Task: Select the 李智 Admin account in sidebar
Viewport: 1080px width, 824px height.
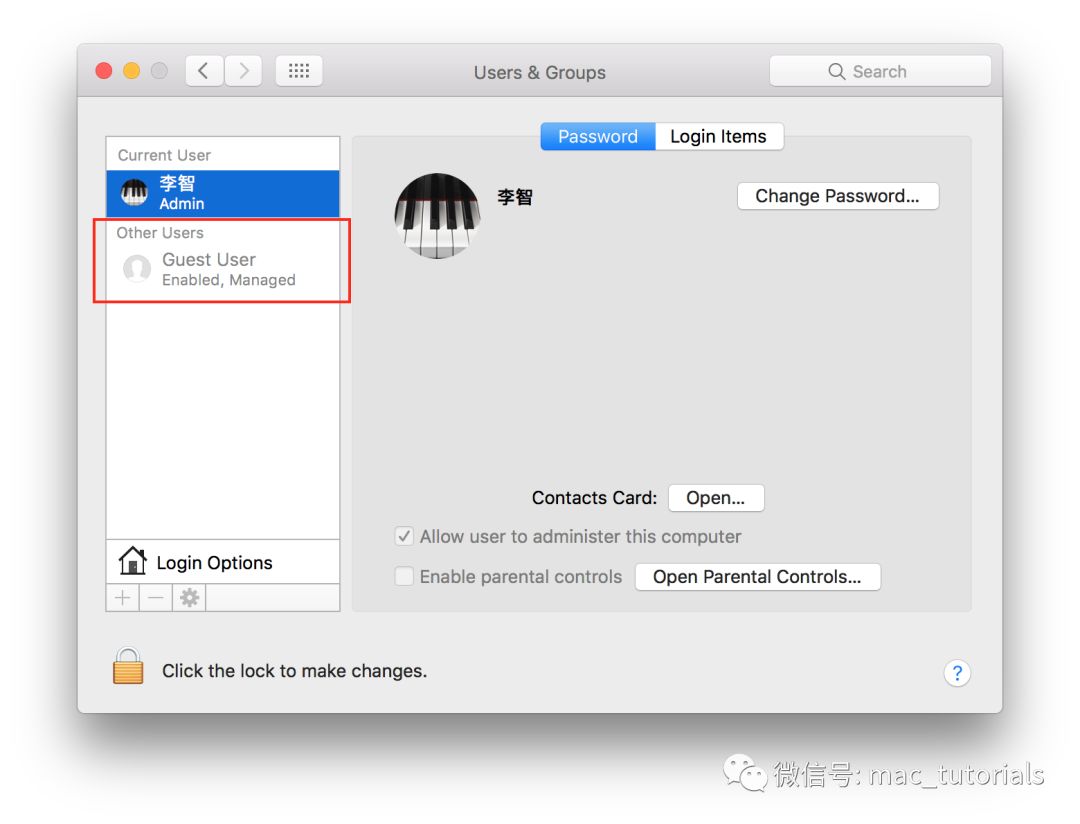Action: click(222, 193)
